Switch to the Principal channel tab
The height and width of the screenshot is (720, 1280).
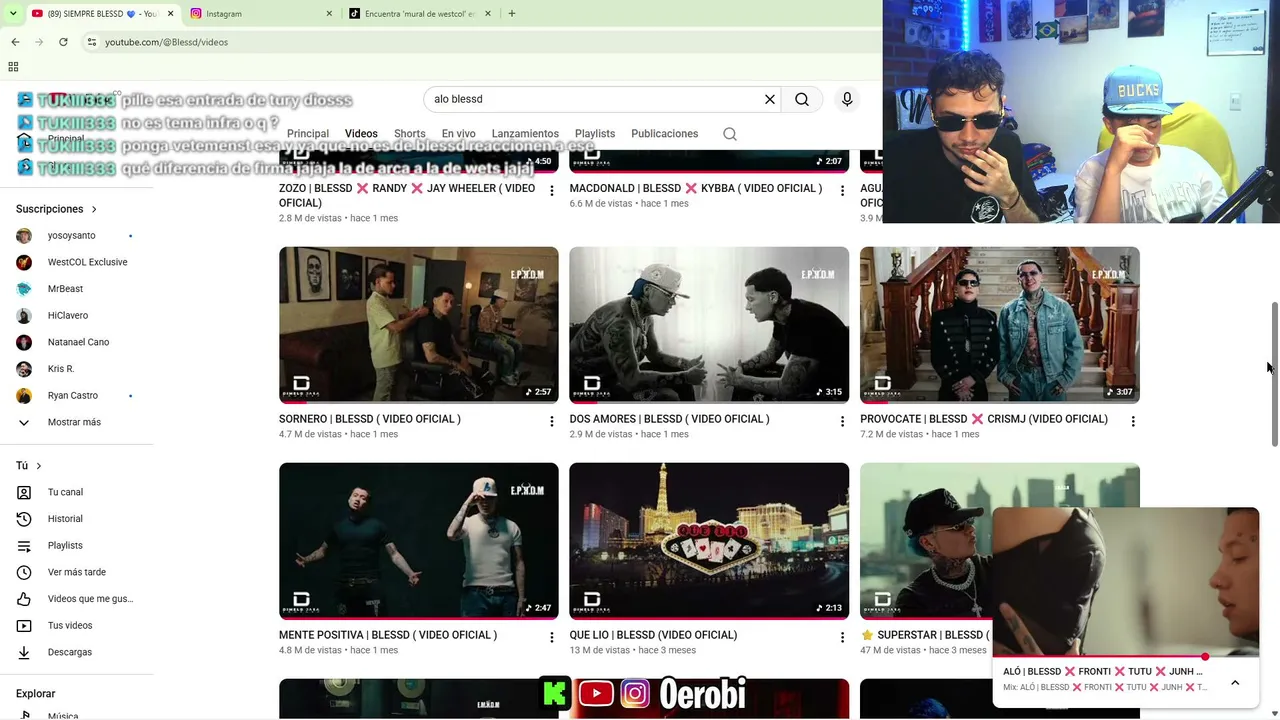(308, 134)
